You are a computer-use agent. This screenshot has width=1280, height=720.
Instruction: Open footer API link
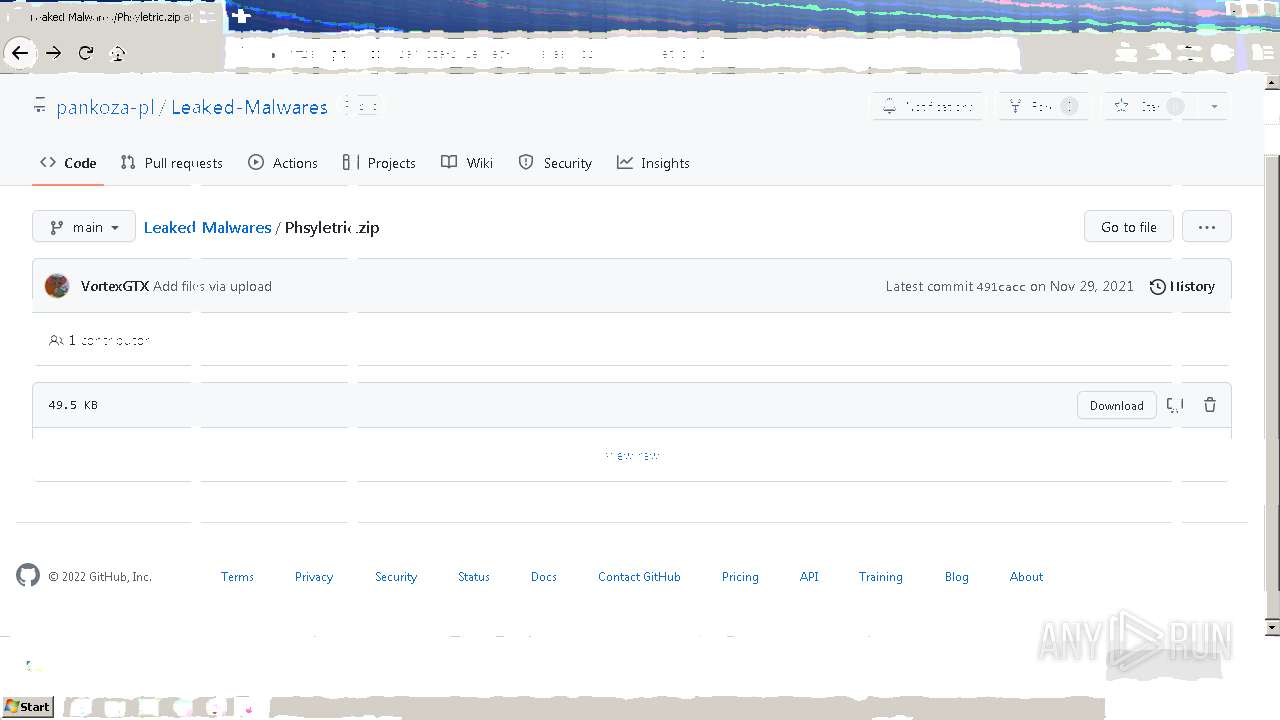[809, 577]
